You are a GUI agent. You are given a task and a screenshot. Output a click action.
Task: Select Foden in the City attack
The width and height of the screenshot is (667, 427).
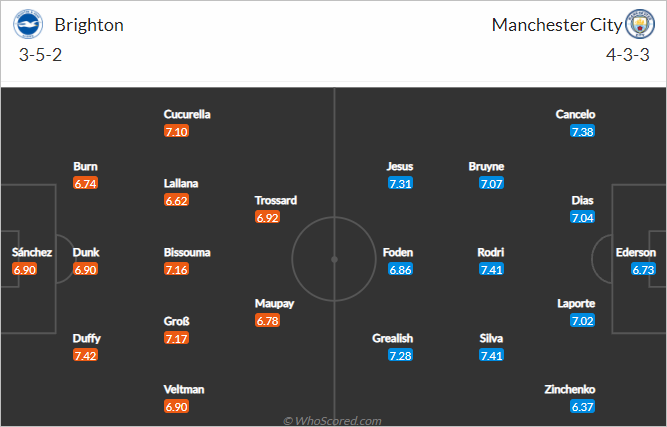(x=398, y=252)
